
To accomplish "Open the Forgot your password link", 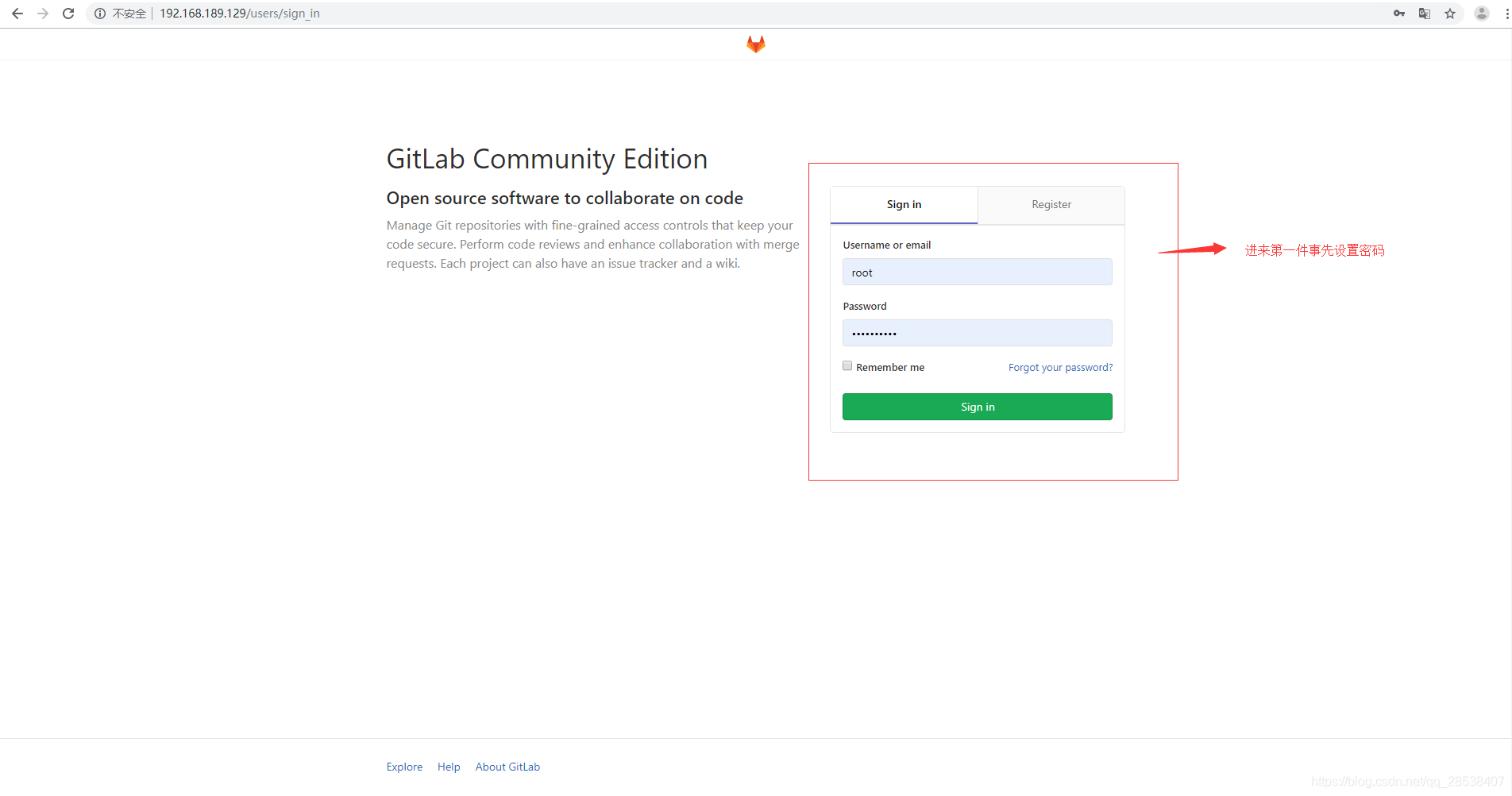I will click(1060, 368).
